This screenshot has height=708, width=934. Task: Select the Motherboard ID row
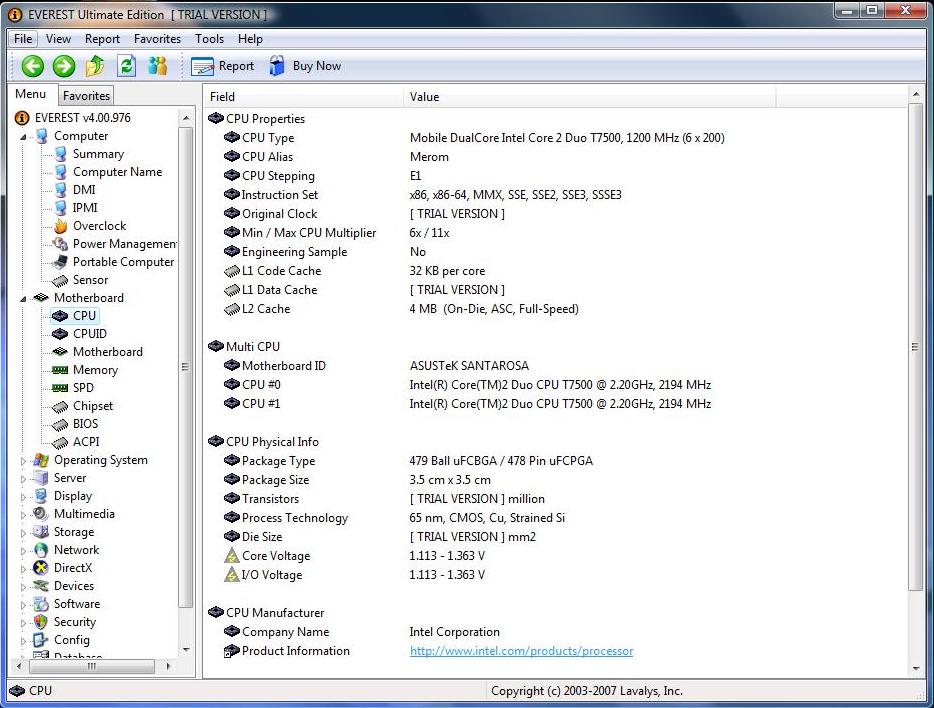(x=376, y=366)
